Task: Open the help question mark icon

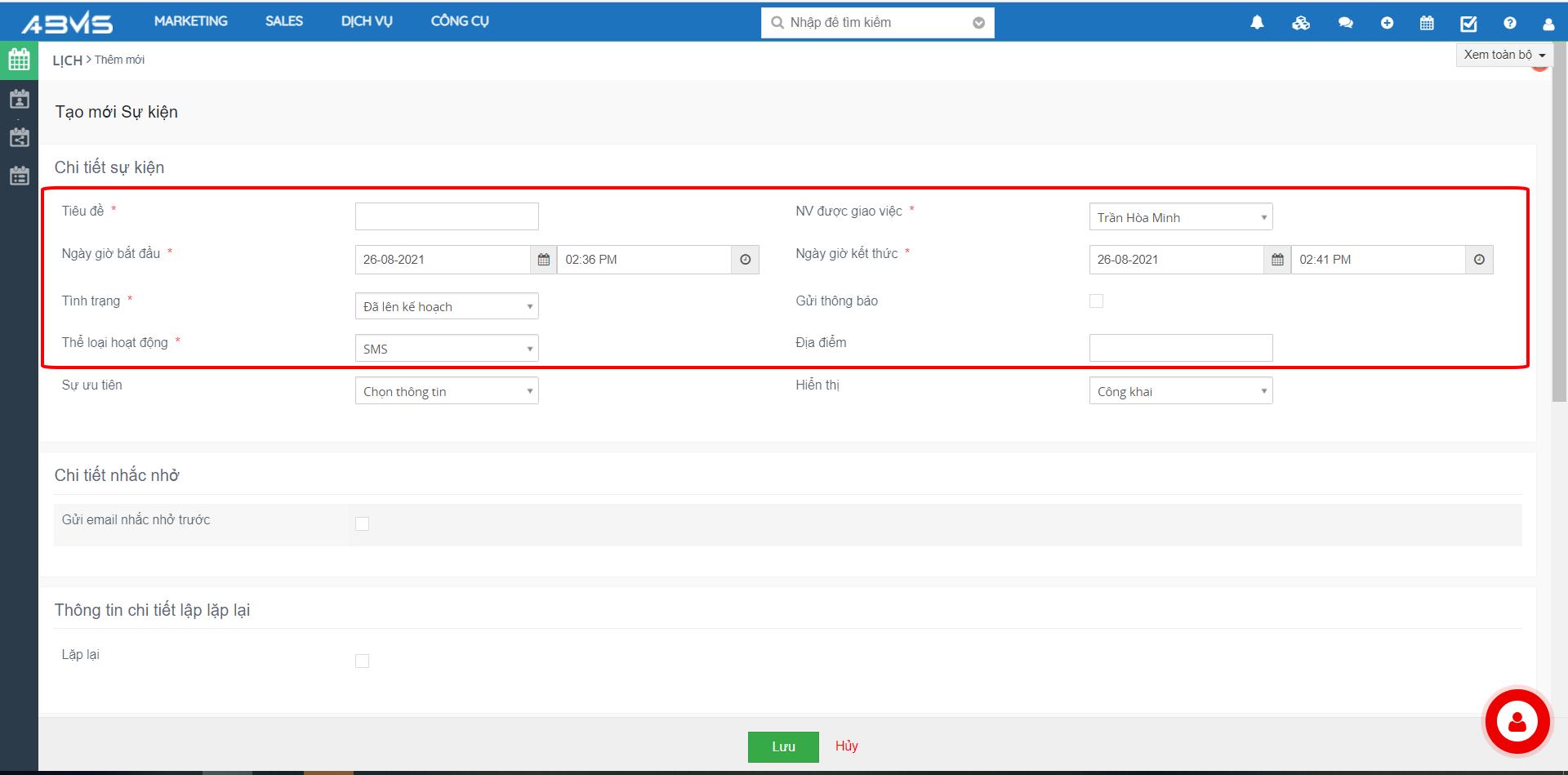Action: (1509, 23)
